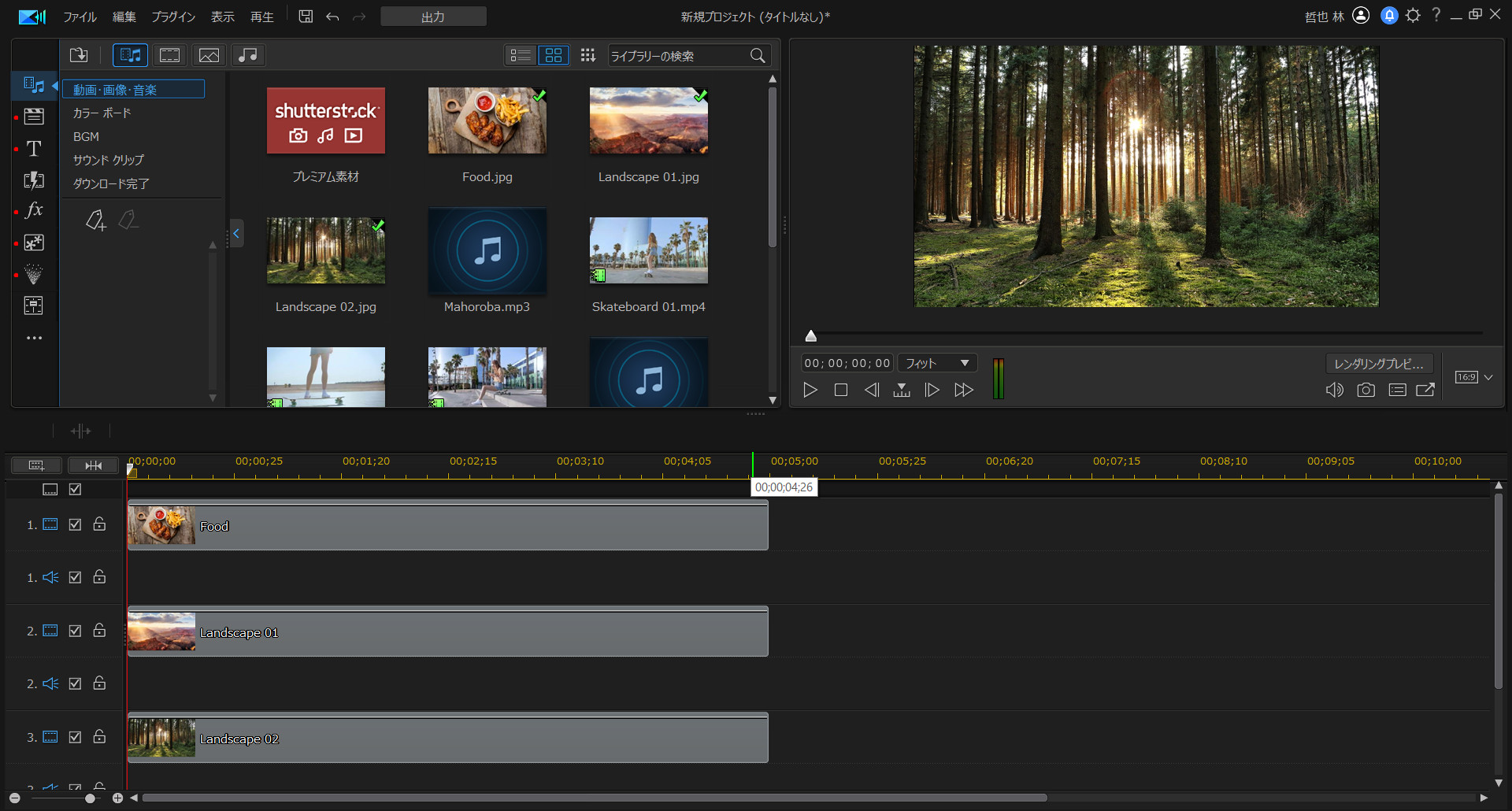Open the Title Room (T) icon
This screenshot has width=1512, height=811.
pos(34,148)
